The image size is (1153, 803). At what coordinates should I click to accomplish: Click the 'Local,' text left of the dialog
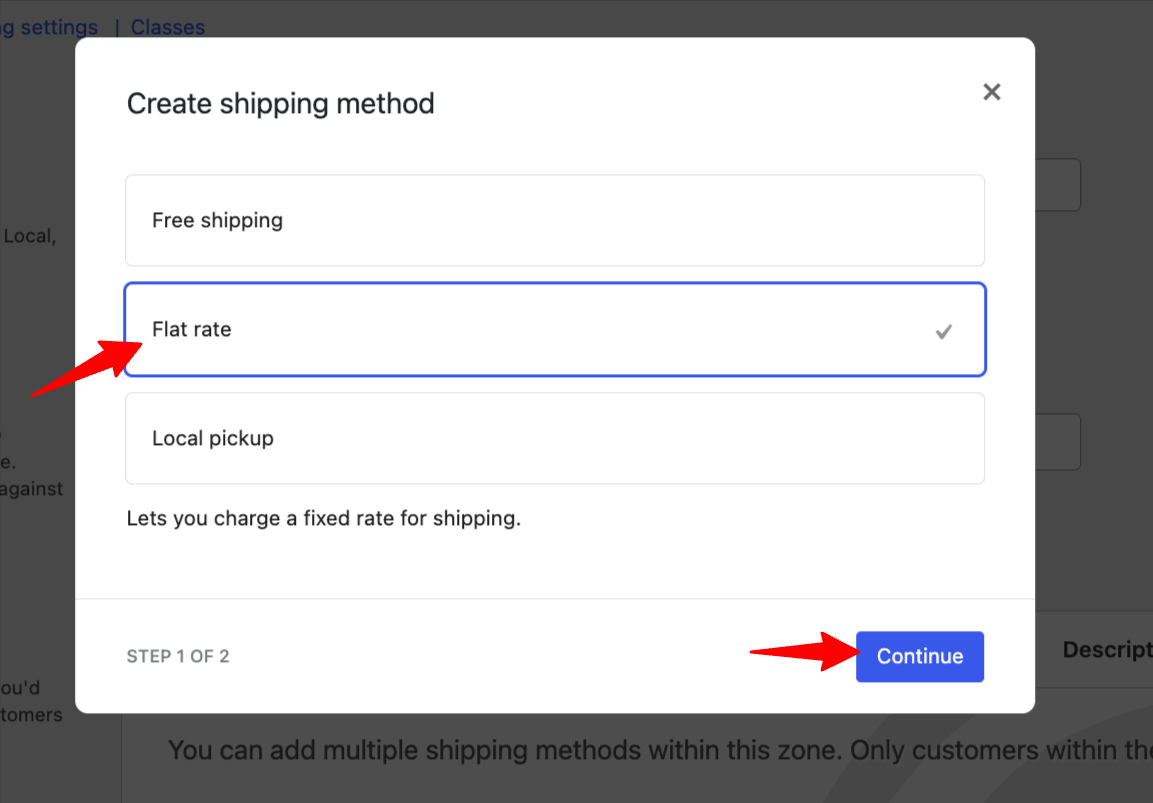(x=31, y=237)
